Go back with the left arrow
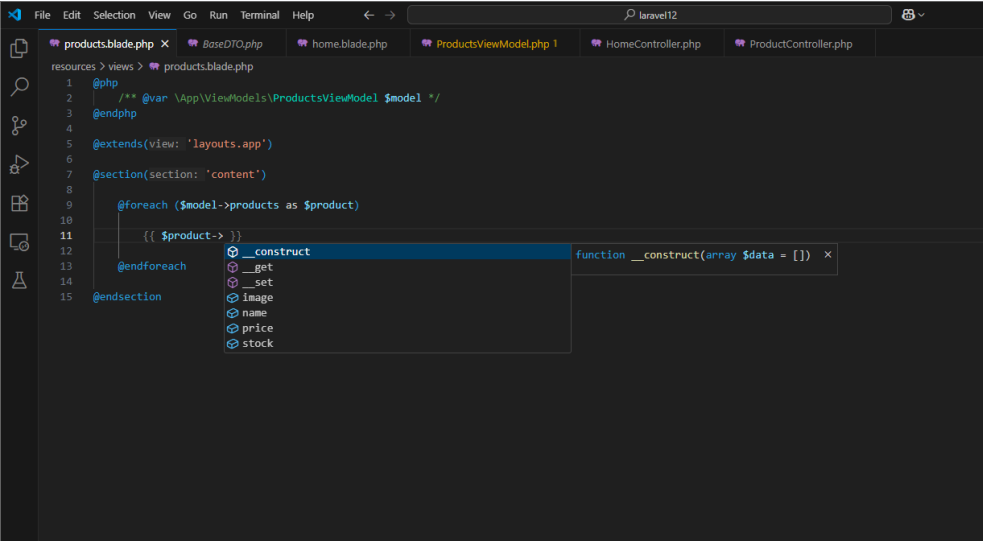The image size is (983, 541). tap(369, 15)
